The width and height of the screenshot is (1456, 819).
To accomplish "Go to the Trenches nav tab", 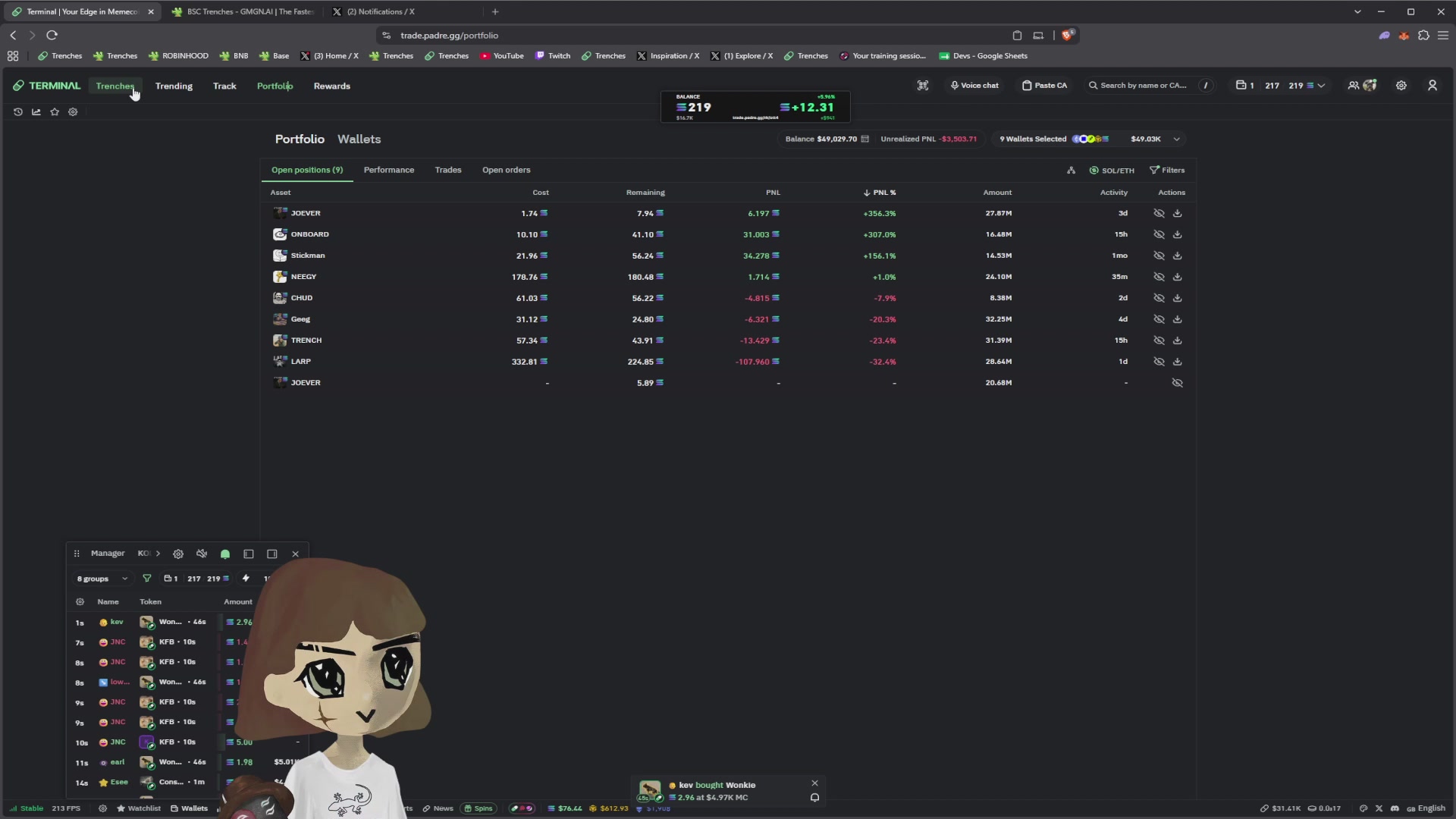I will point(115,86).
